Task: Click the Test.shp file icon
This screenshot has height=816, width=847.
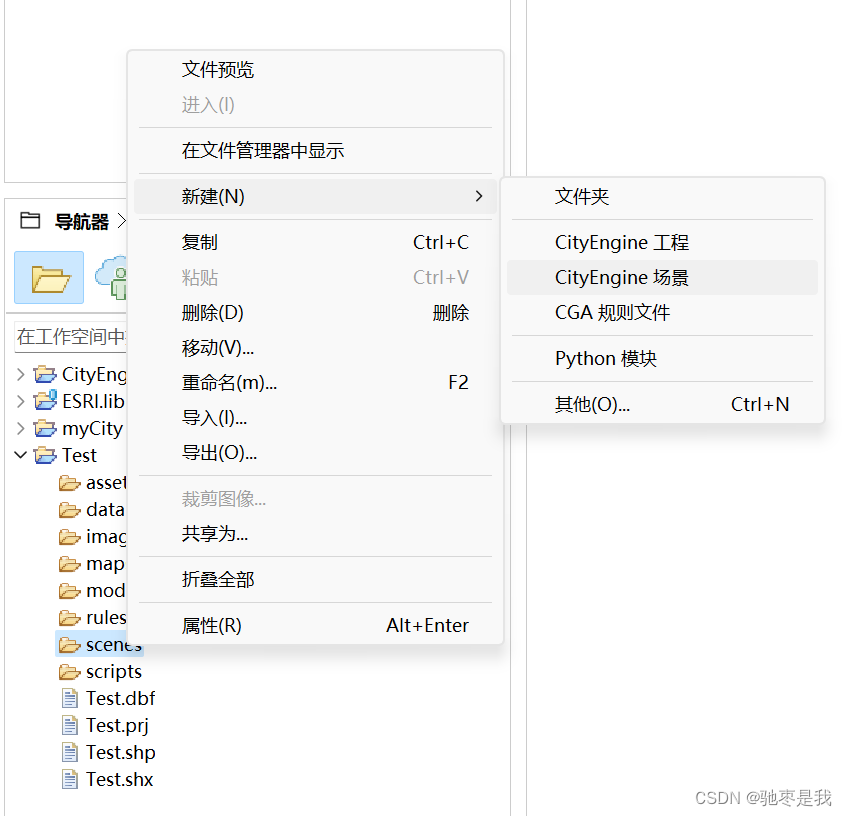Action: 70,752
